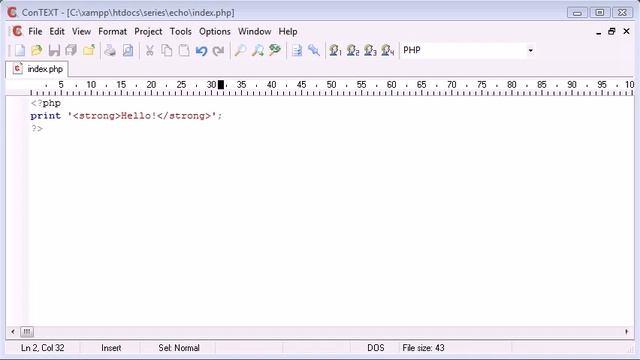Minimize the inner document window
Viewport: 640px width, 360px height.
598,32
